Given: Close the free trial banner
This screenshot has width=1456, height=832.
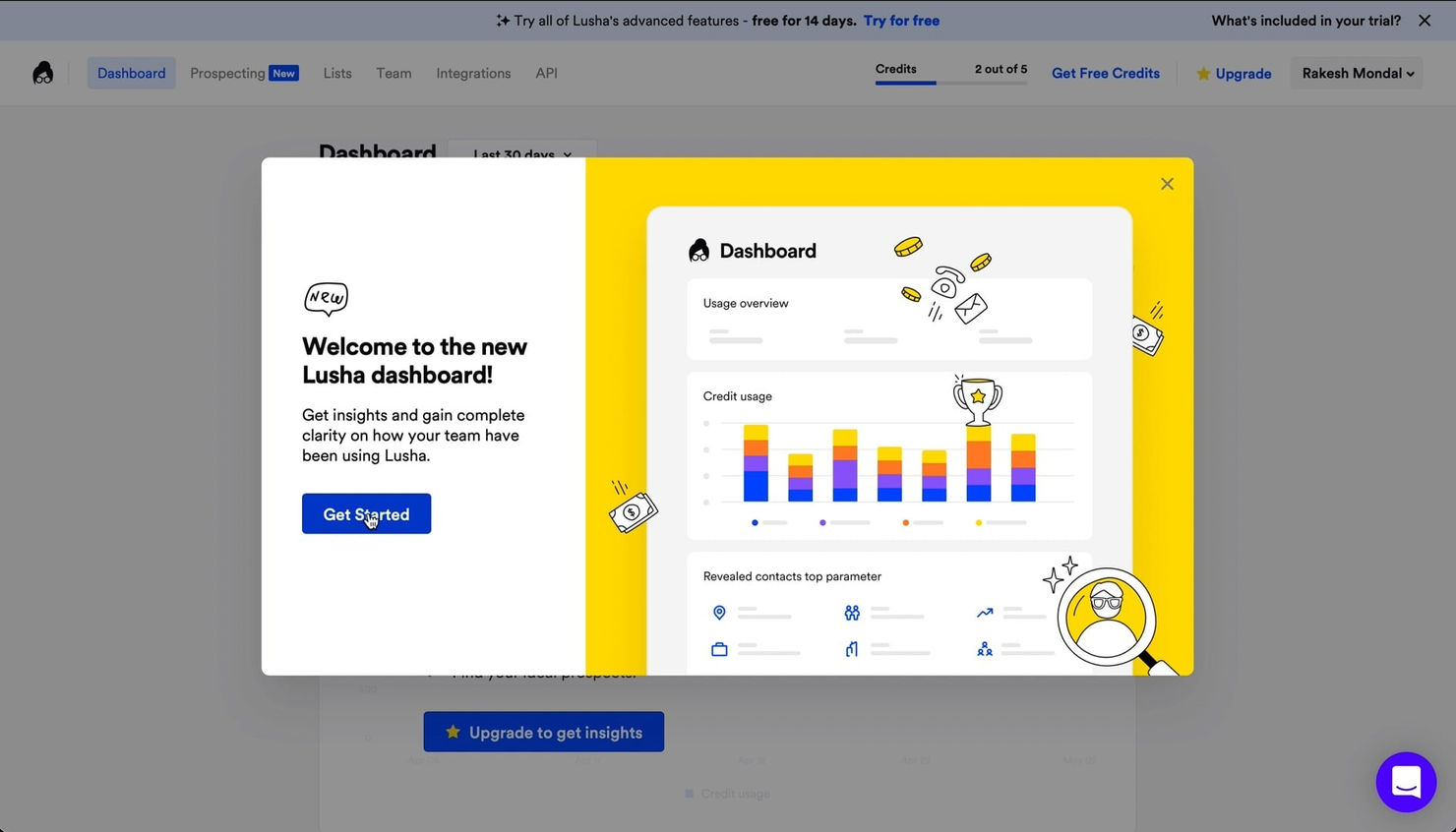Looking at the screenshot, I should point(1424,20).
